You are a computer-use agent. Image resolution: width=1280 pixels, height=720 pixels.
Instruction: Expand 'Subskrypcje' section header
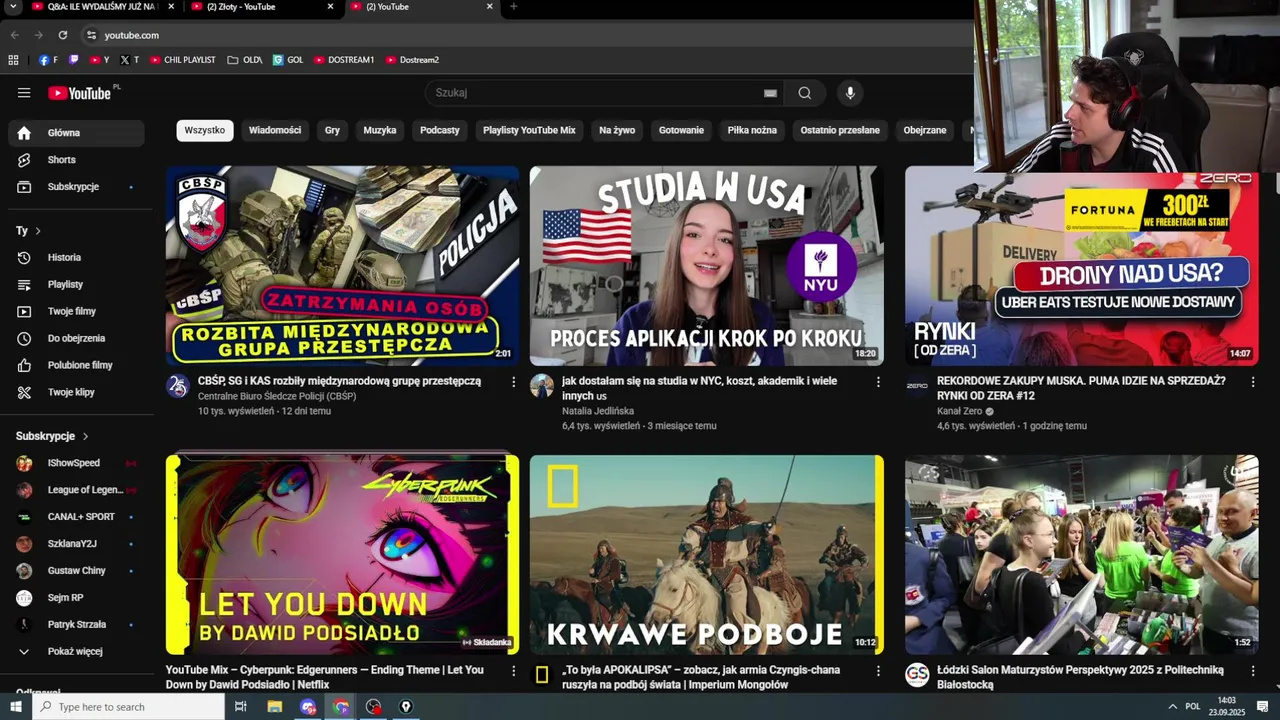(x=52, y=436)
